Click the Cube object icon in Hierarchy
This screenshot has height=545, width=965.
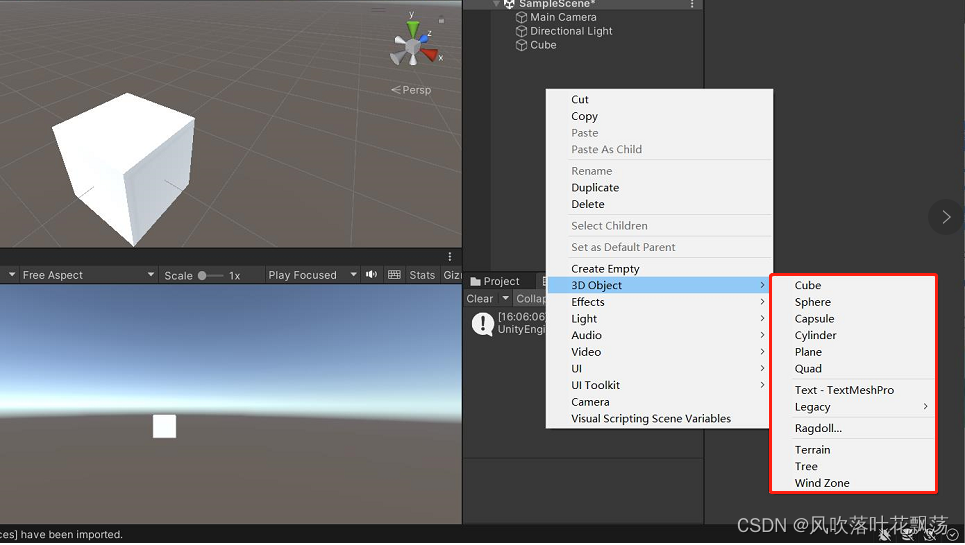pyautogui.click(x=521, y=45)
